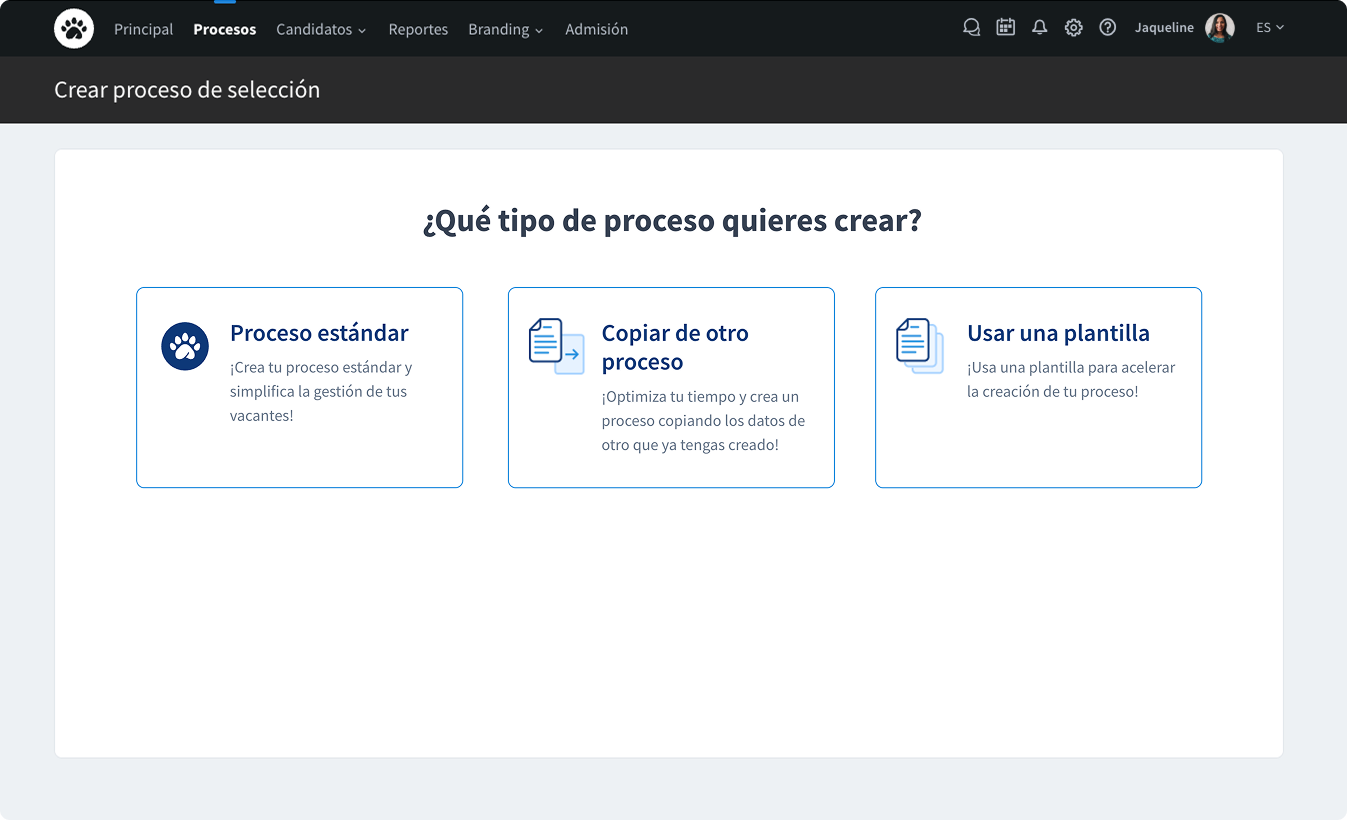Select the Copiar de otro proceso heading
Image resolution: width=1347 pixels, height=820 pixels.
(x=675, y=347)
